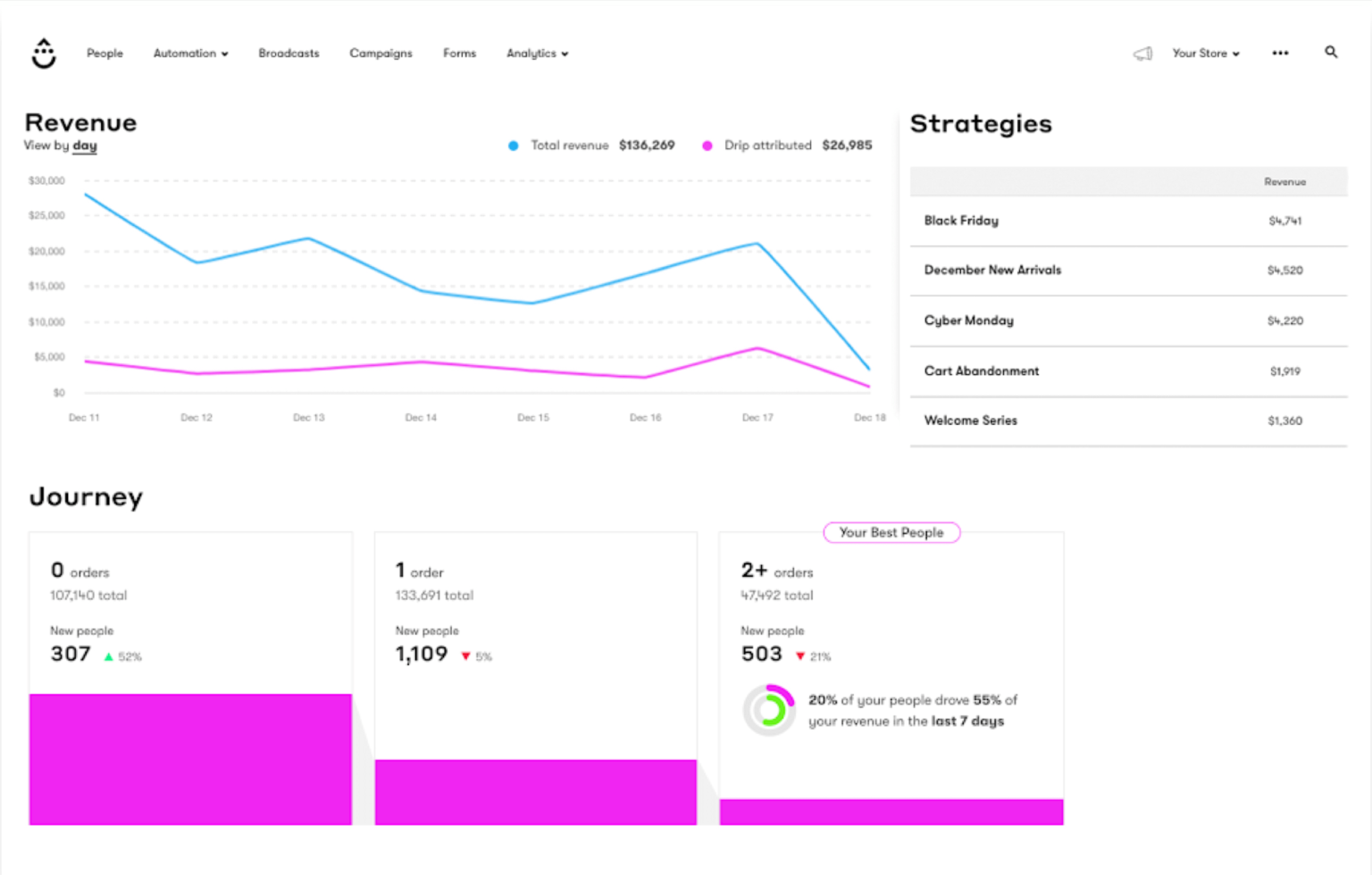Screen dimensions: 1372x875
Task: Hide Drip attributed line via pink legend dot
Action: (x=708, y=145)
